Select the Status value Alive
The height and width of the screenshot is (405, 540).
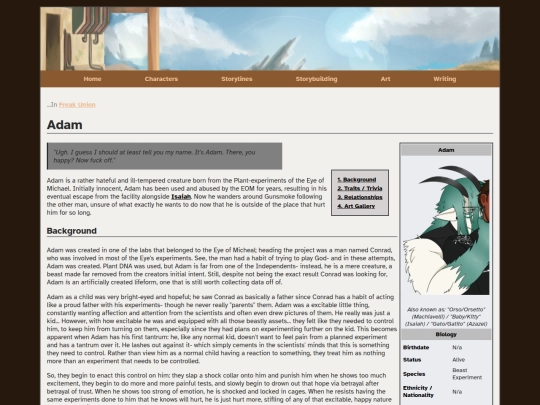pyautogui.click(x=459, y=360)
